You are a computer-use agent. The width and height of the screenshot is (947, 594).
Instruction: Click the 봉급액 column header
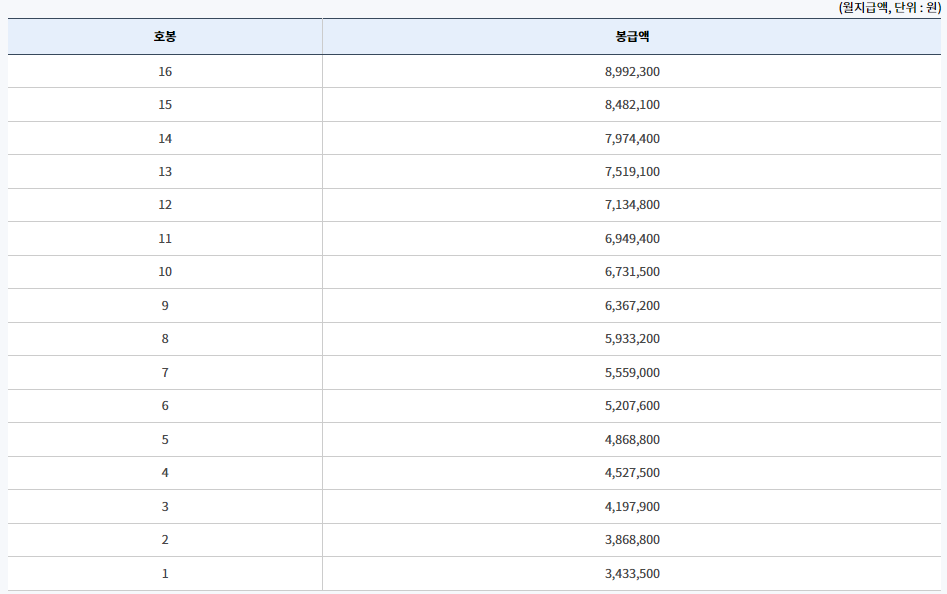(632, 37)
